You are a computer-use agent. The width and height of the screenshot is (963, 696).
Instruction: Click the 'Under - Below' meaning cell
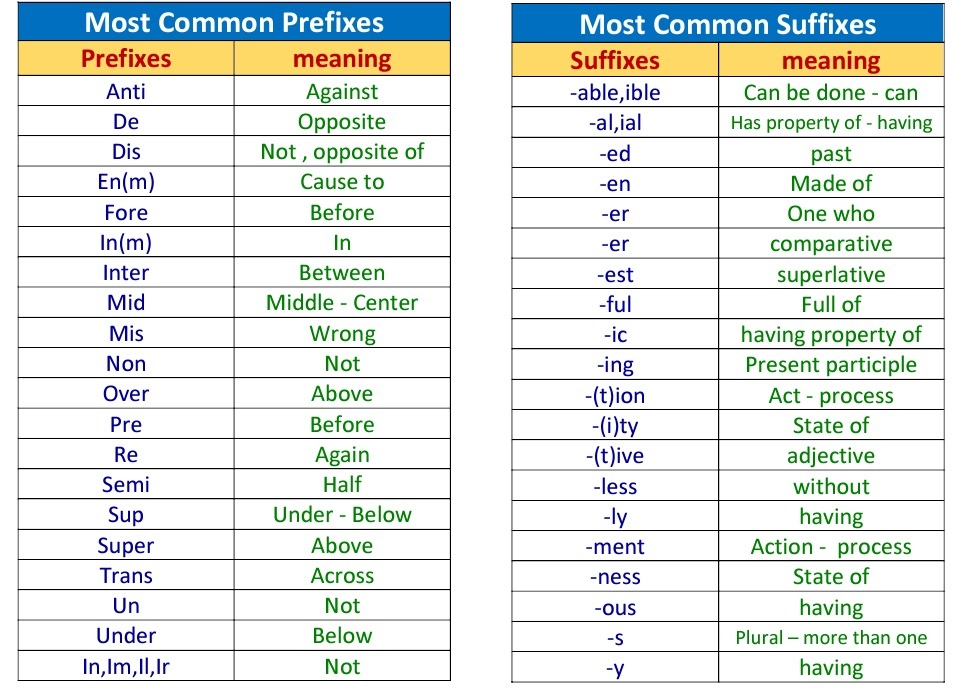342,514
